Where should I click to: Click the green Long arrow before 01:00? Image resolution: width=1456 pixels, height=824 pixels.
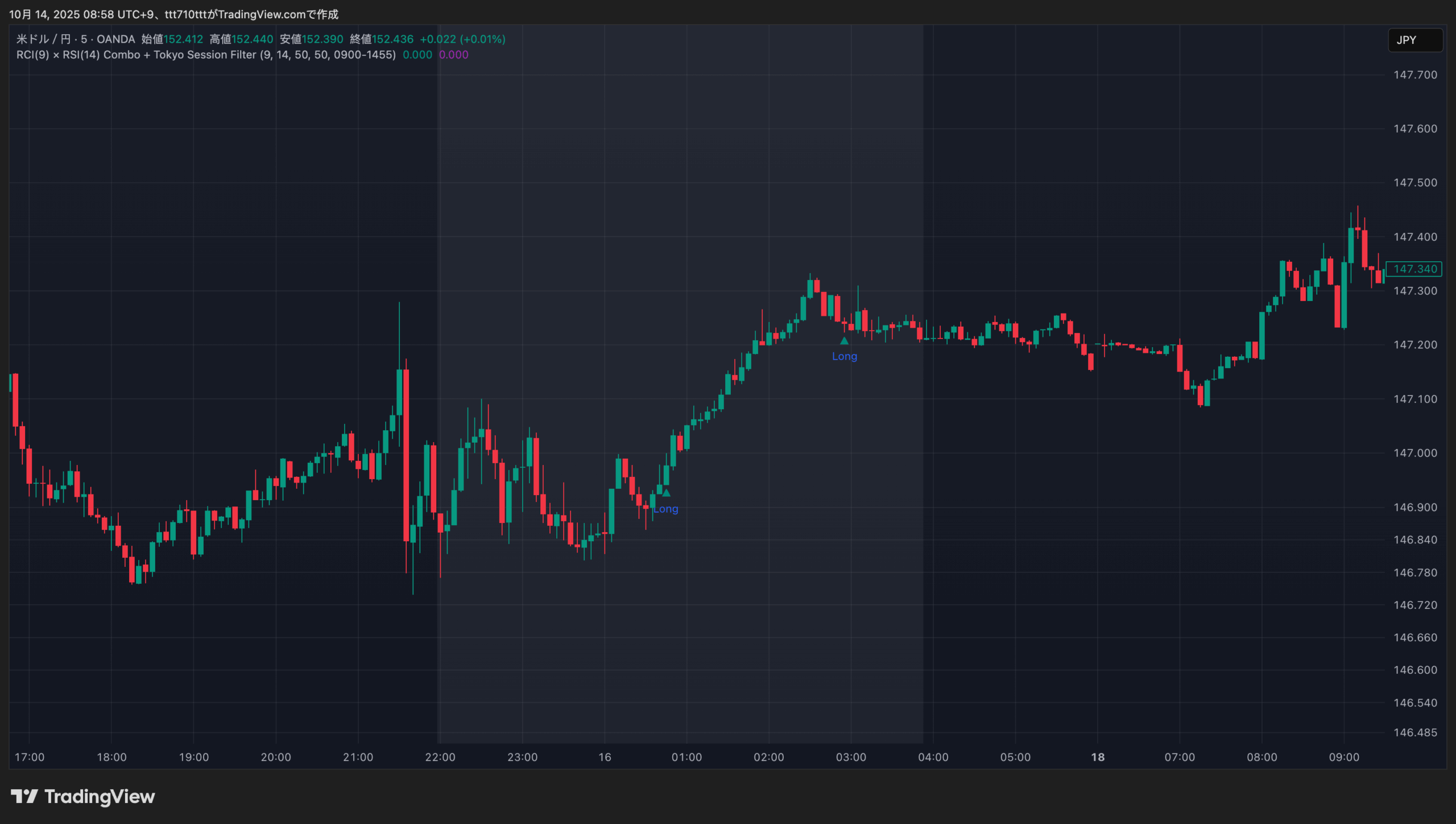(x=666, y=493)
